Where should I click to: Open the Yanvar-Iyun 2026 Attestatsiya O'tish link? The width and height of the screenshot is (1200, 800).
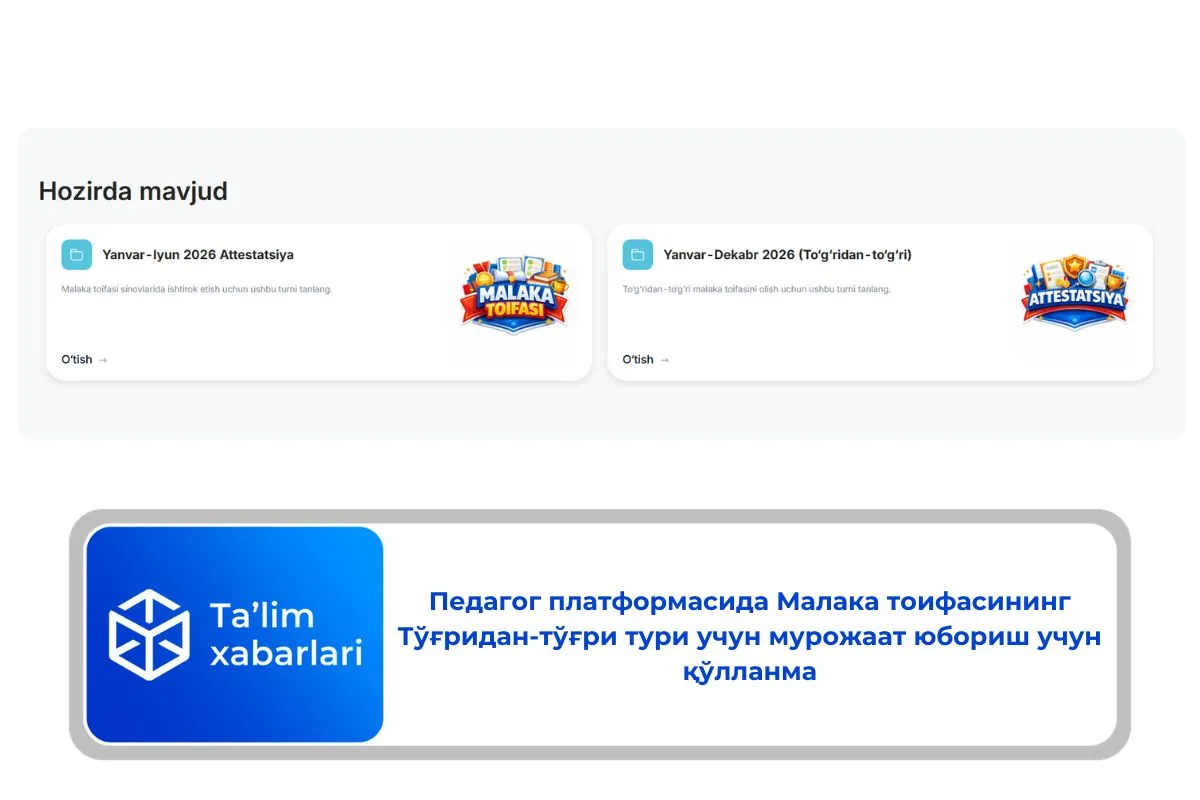[77, 360]
